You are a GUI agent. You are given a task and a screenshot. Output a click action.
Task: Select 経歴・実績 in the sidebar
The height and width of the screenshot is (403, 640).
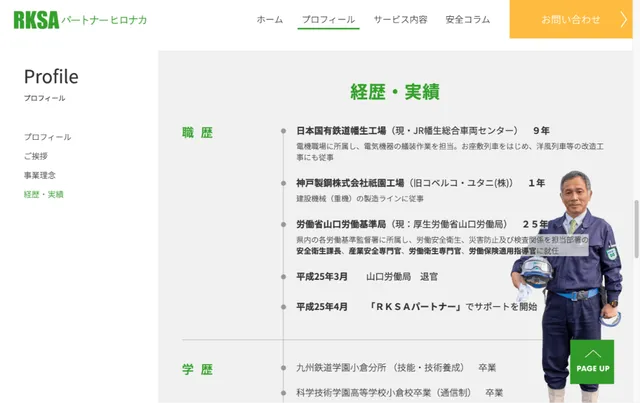tap(44, 194)
